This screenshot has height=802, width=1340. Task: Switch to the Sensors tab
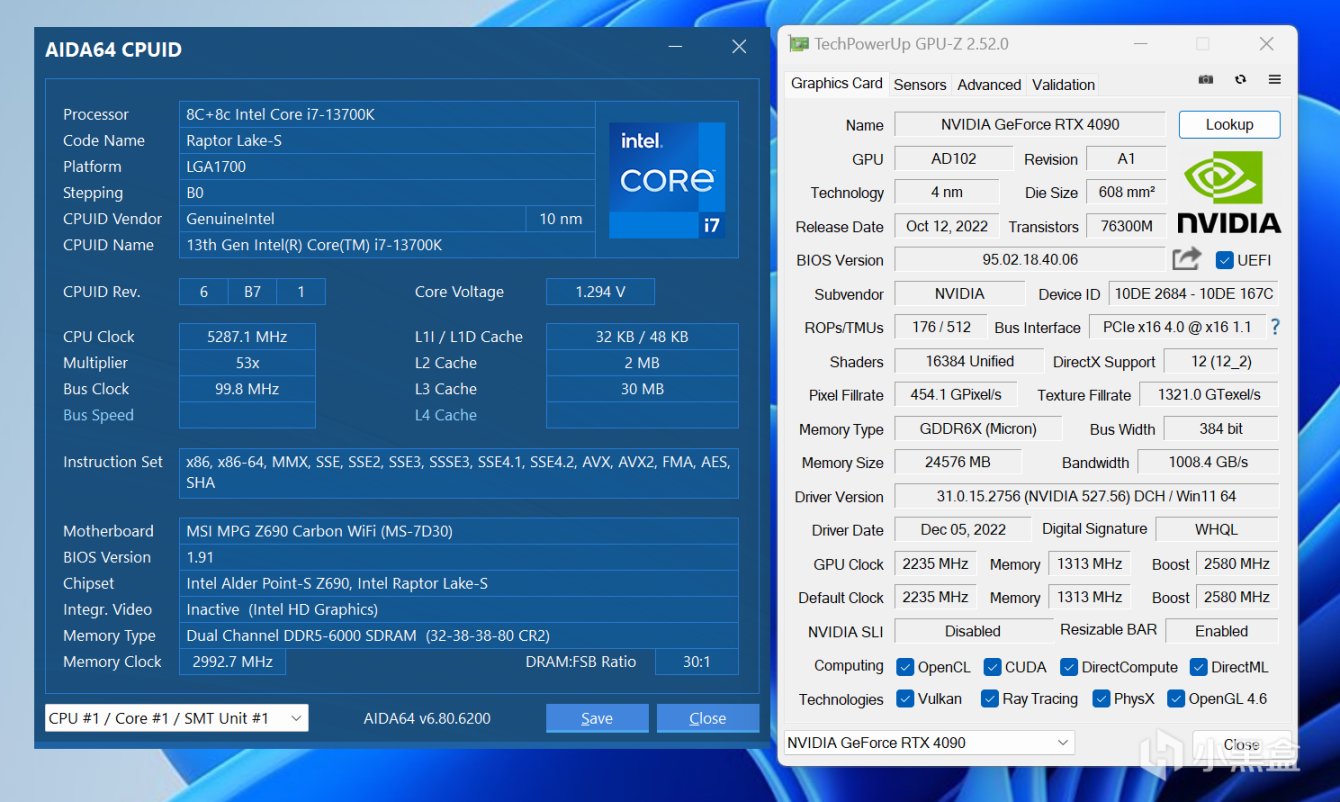tap(920, 85)
